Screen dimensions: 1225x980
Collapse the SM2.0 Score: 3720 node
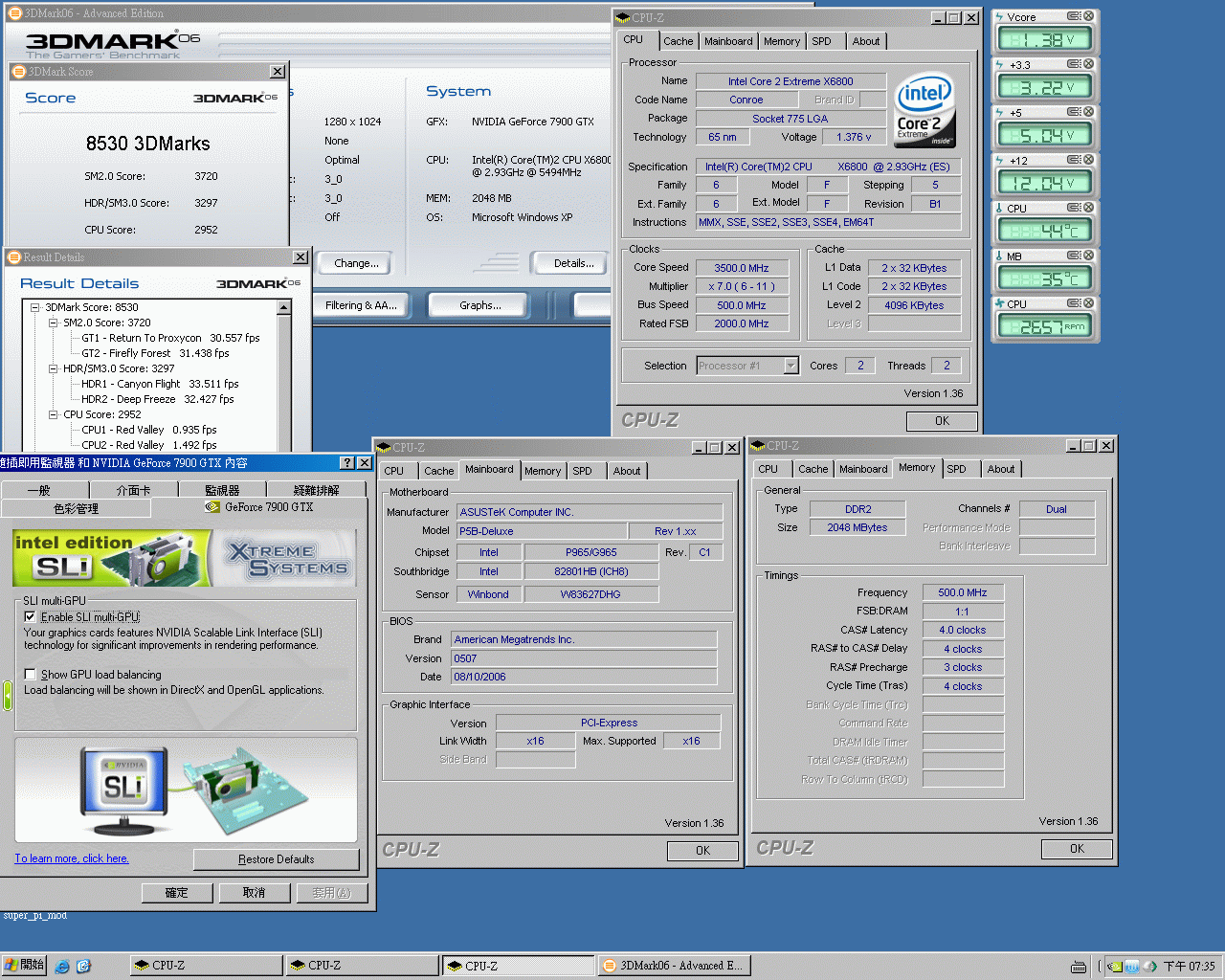(54, 323)
